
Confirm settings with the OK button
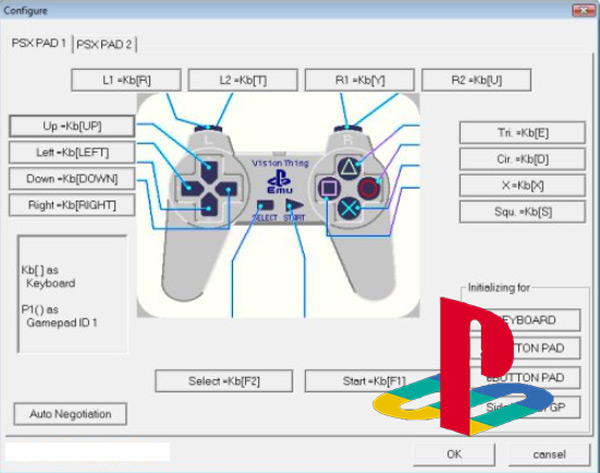(x=454, y=454)
